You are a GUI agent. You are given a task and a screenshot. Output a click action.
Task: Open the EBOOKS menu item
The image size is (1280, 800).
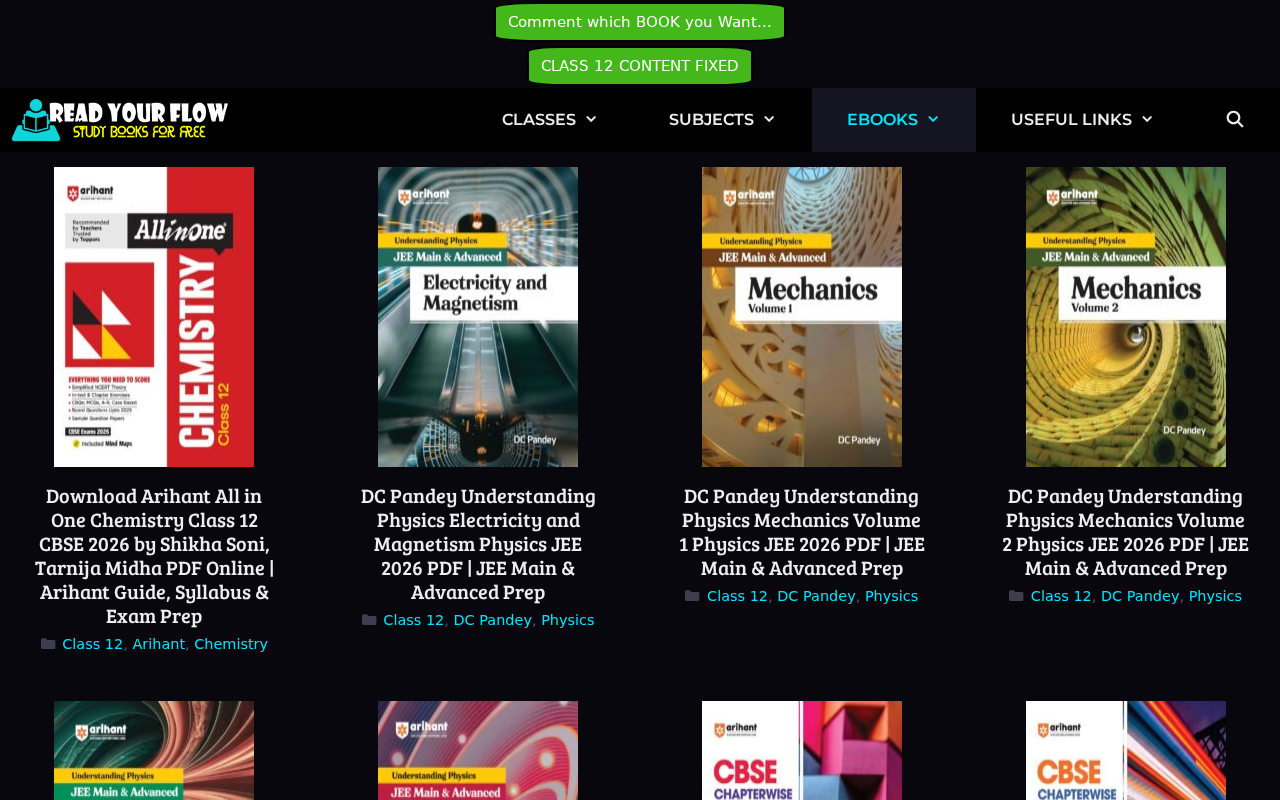point(882,120)
